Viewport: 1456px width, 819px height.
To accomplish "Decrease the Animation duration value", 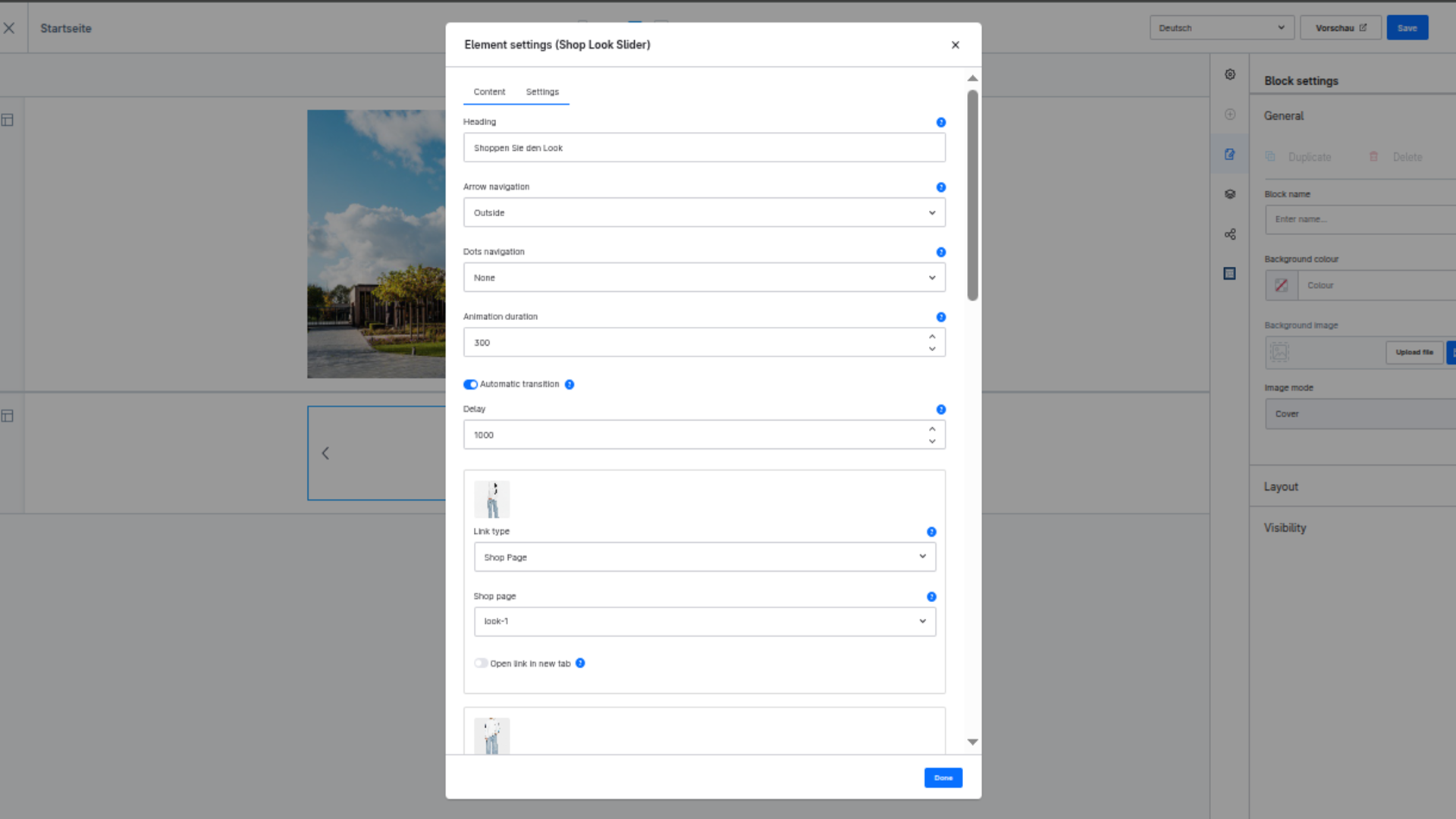I will [932, 349].
